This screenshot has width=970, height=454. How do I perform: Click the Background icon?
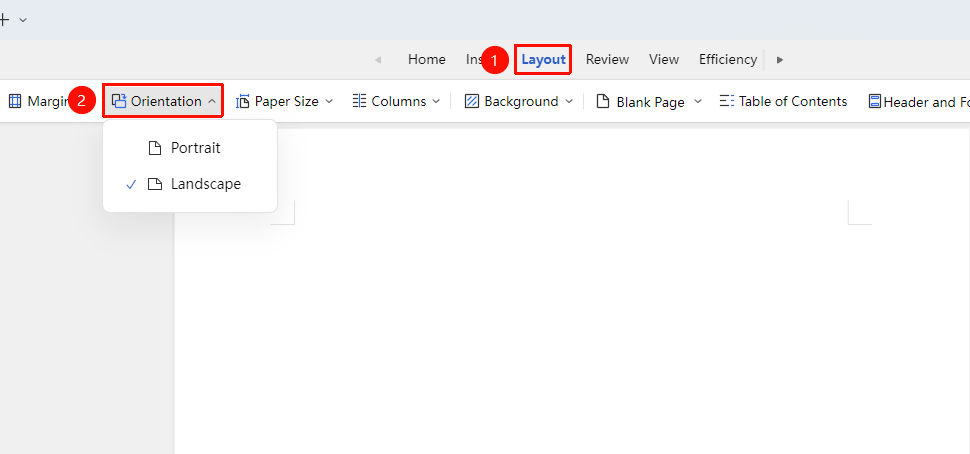[x=472, y=101]
